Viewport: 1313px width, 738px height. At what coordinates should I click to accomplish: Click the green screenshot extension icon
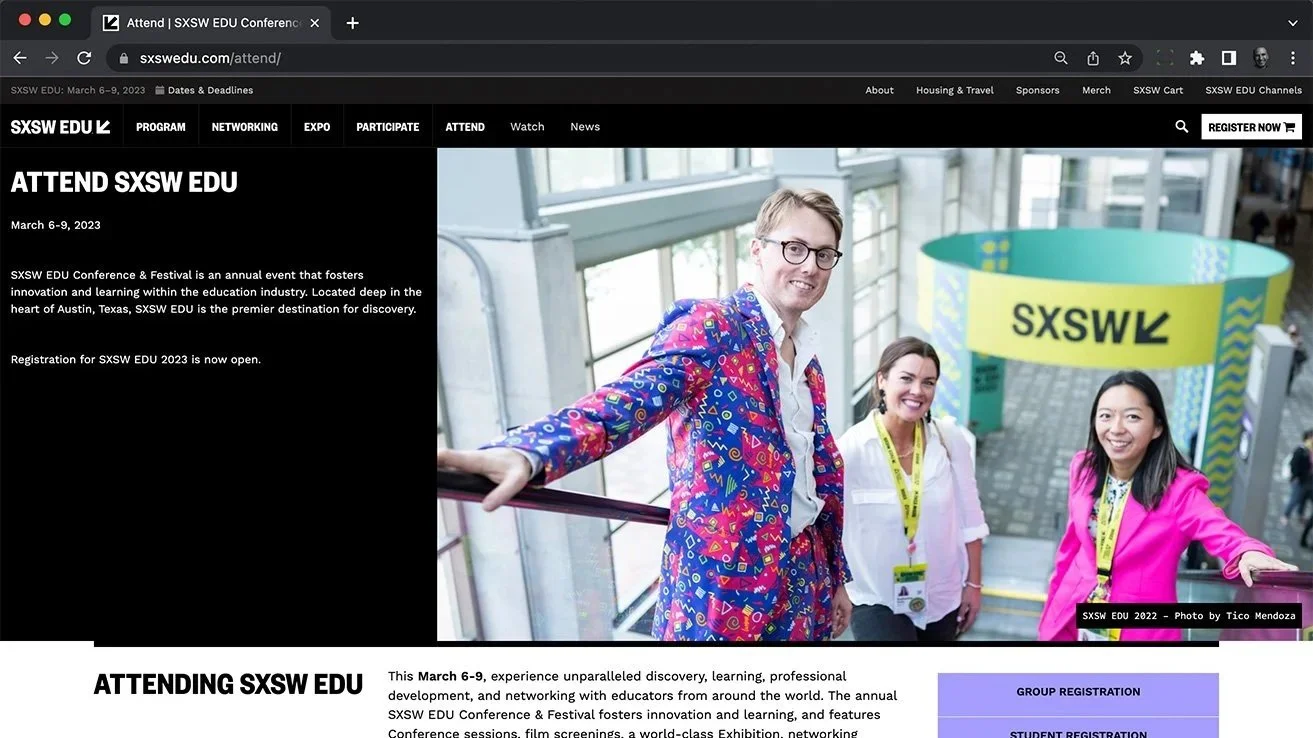pyautogui.click(x=1165, y=58)
